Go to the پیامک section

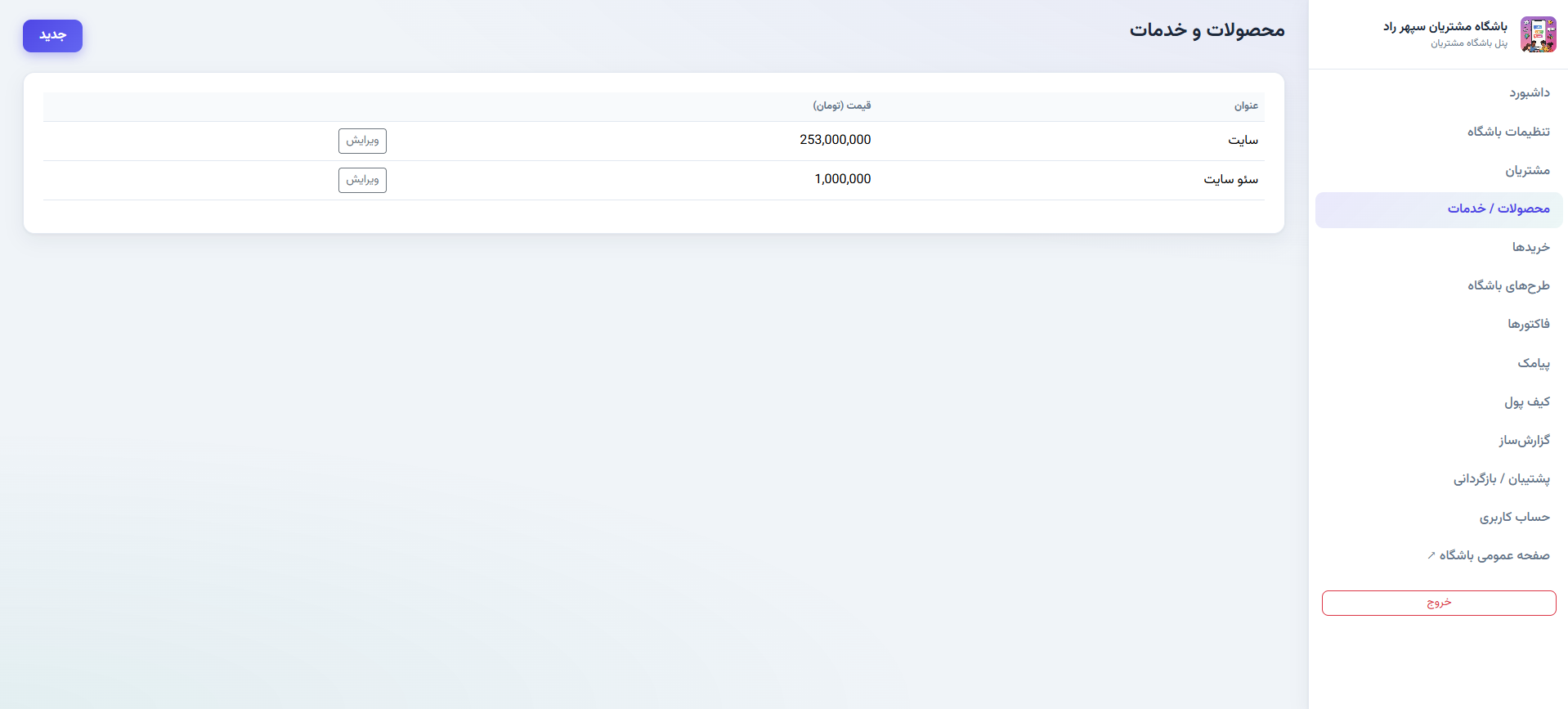1439,363
